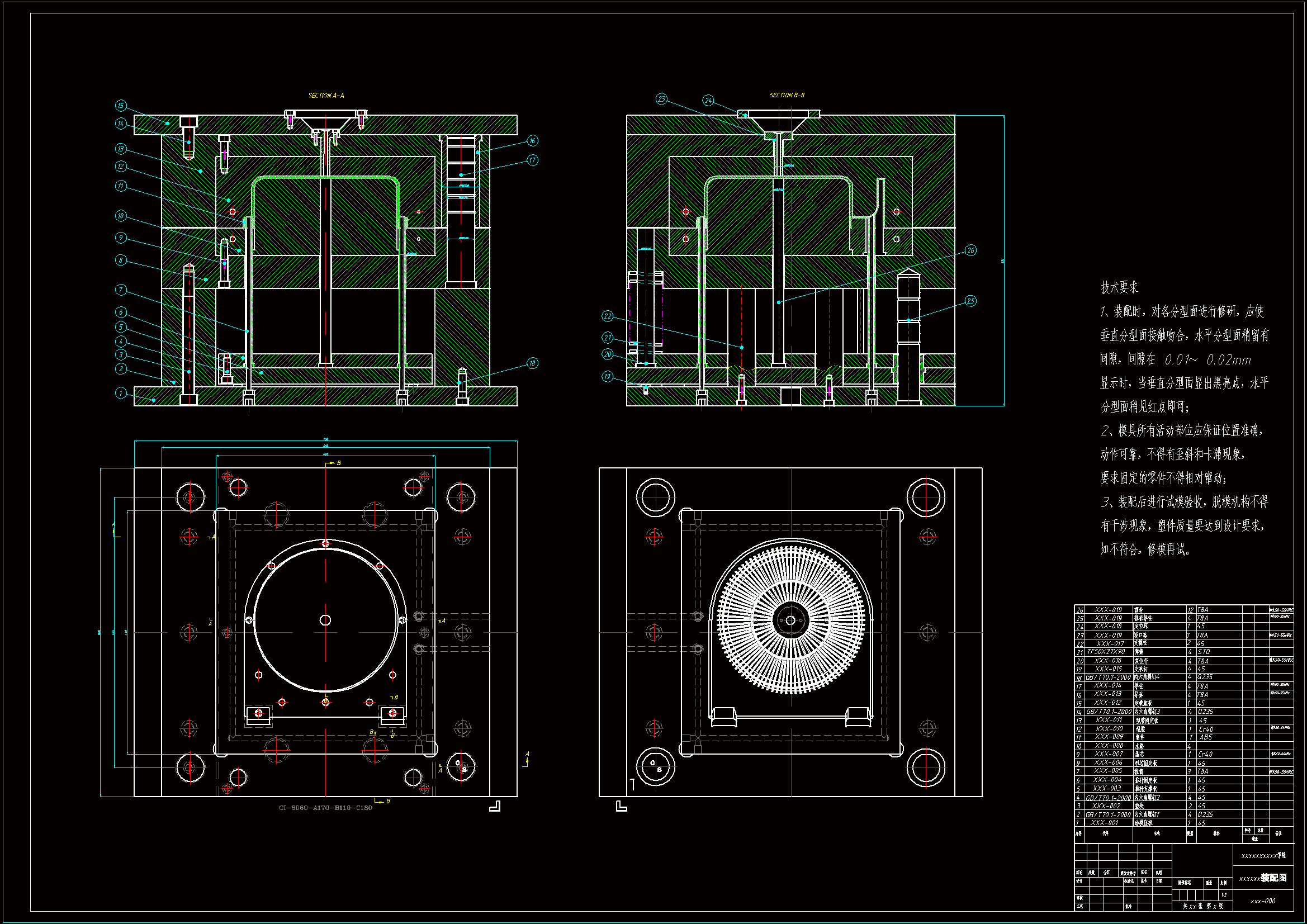Select part balloon number 23
1307x924 pixels.
pyautogui.click(x=661, y=99)
